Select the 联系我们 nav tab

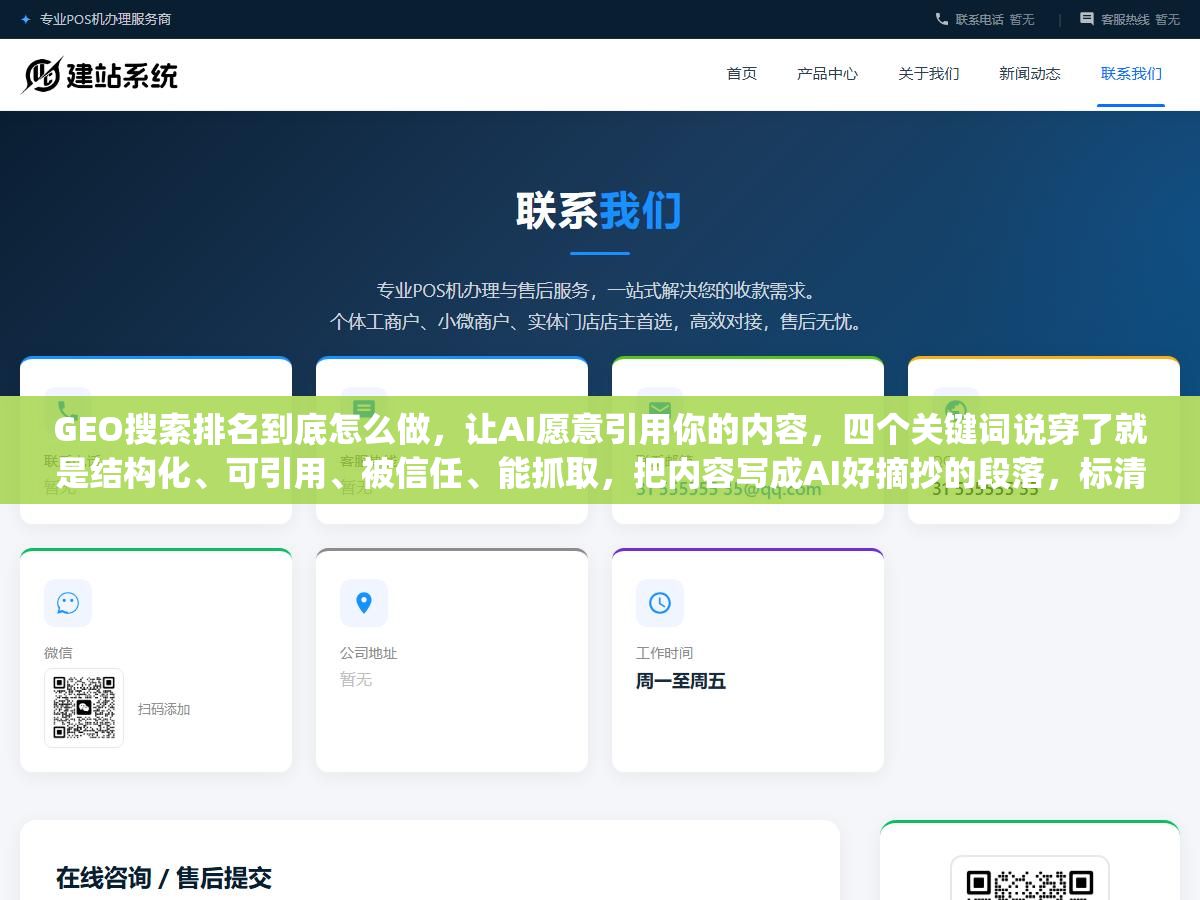coord(1131,73)
